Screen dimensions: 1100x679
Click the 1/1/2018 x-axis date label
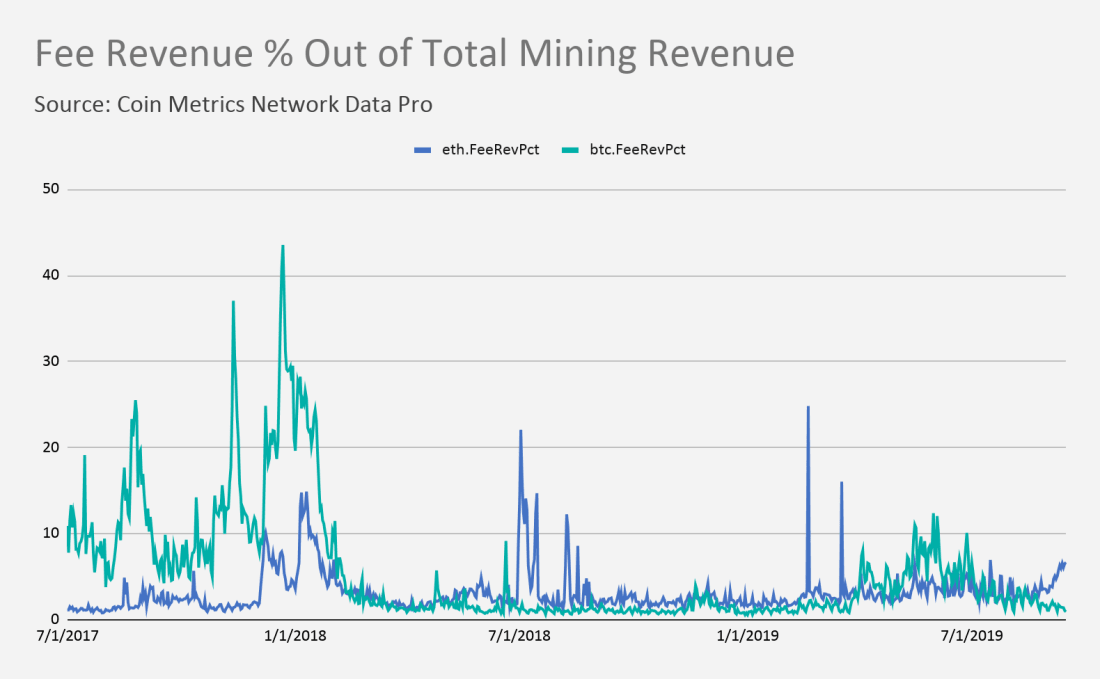click(x=295, y=636)
